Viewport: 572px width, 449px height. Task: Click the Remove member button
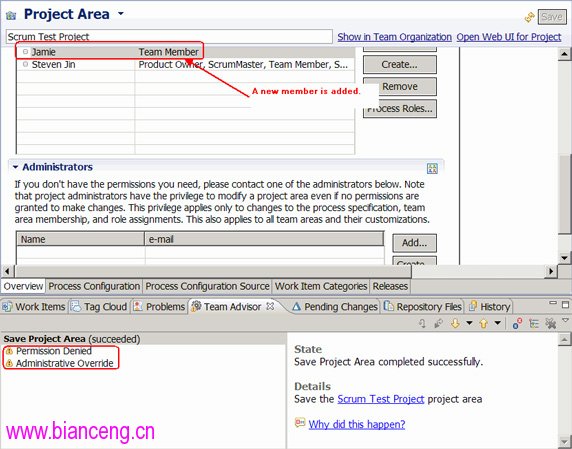pos(399,86)
